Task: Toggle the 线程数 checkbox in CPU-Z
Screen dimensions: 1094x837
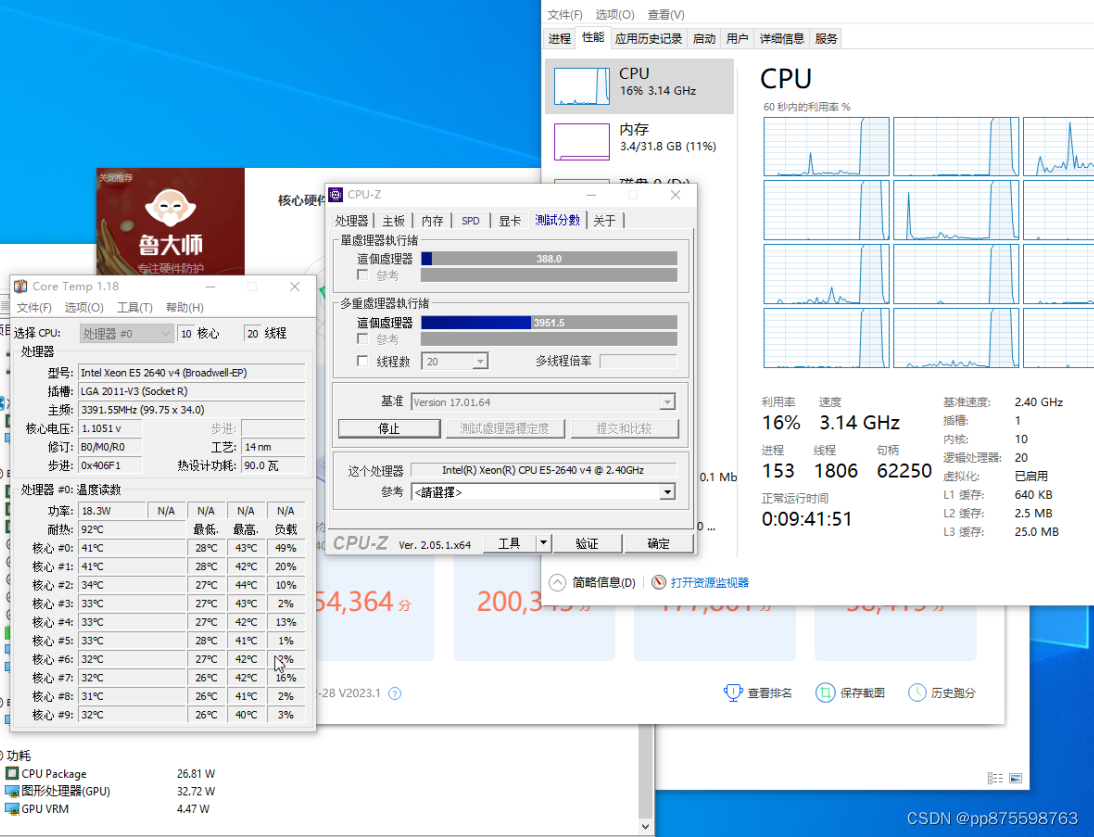Action: click(x=363, y=361)
